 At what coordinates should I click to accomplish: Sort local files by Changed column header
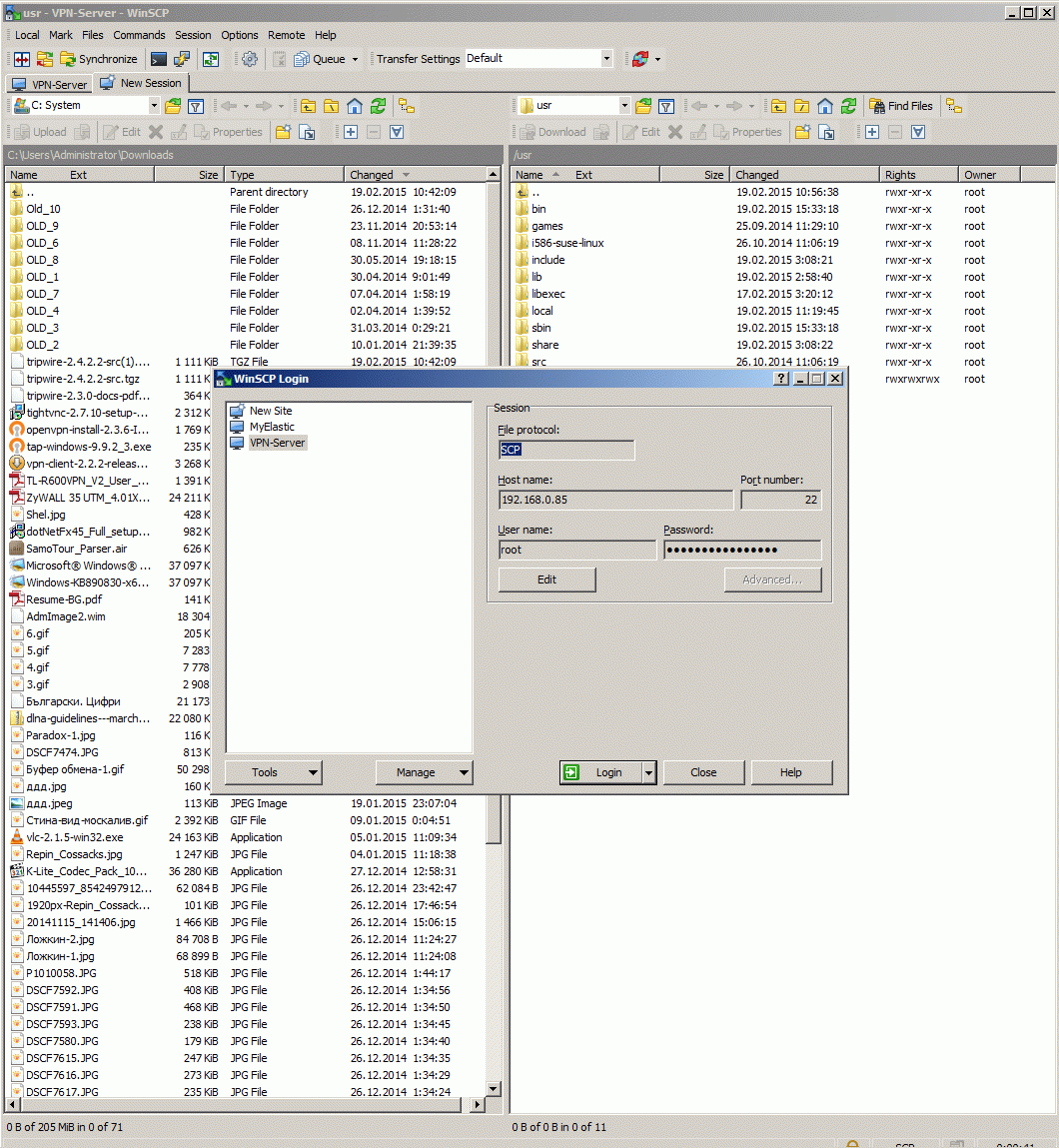pyautogui.click(x=415, y=175)
